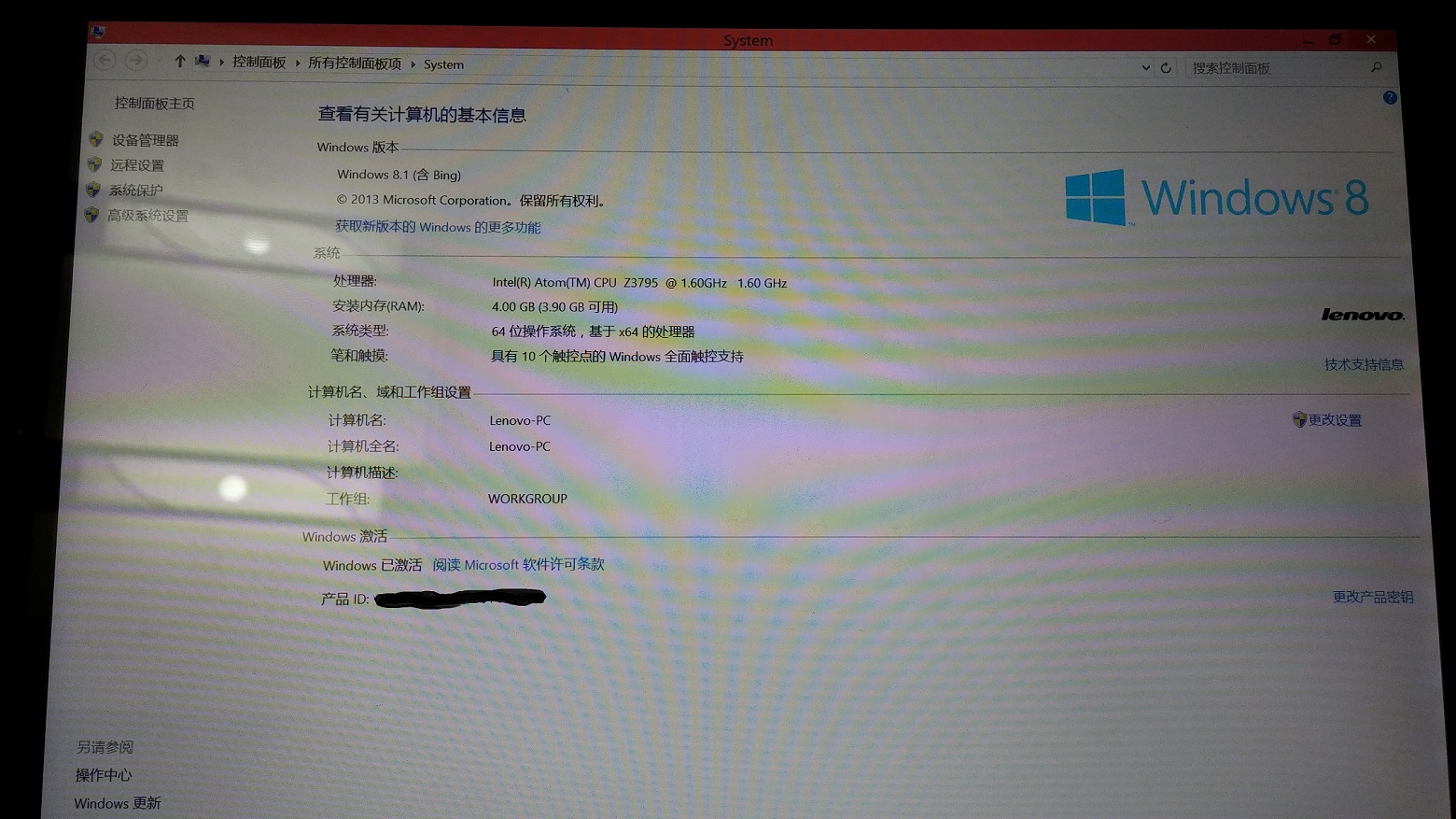This screenshot has width=1456, height=819.
Task: Click the text Windows 8.1 (含 Bing)
Action: click(x=399, y=175)
